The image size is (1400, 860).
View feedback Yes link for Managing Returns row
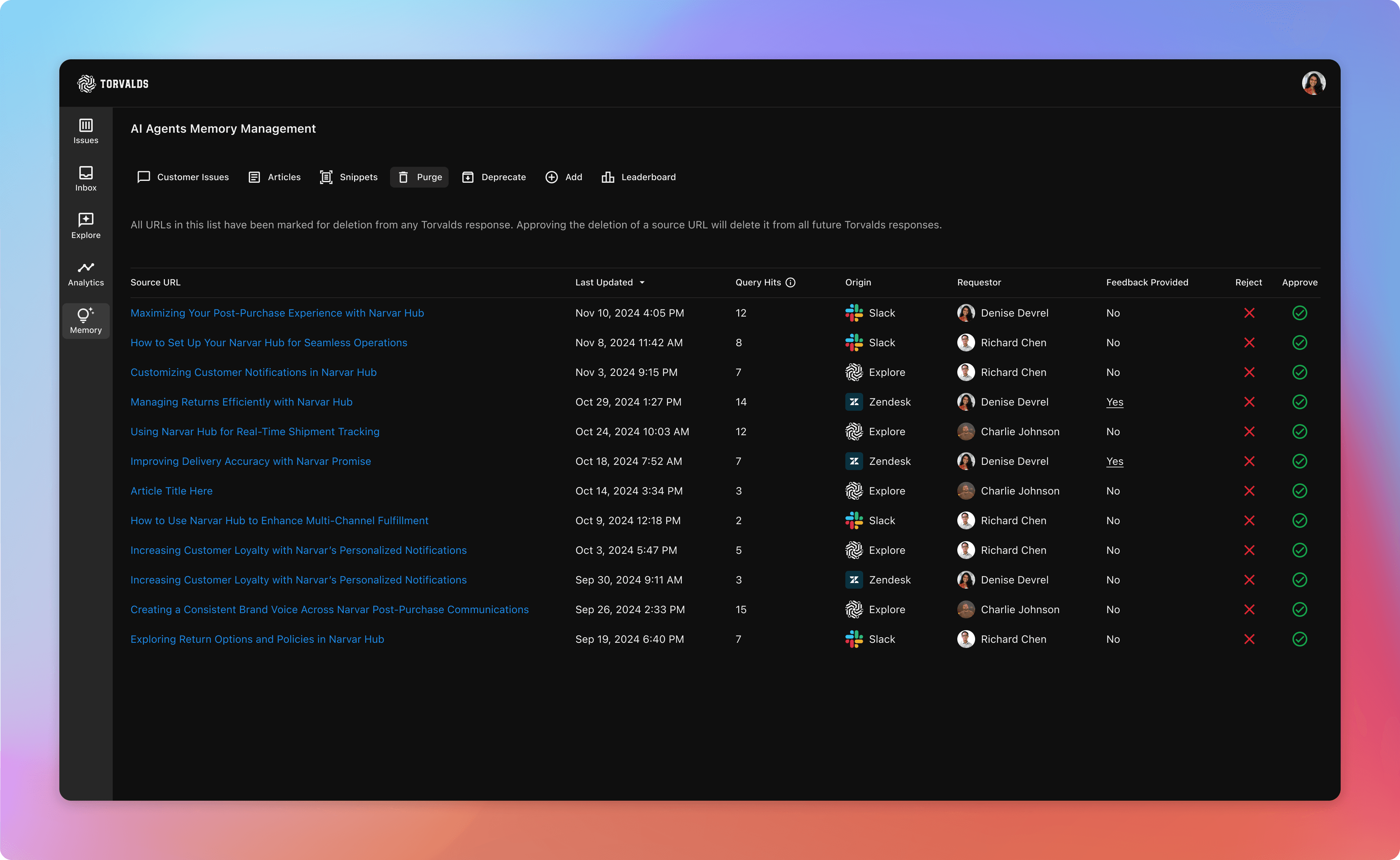[x=1115, y=402]
